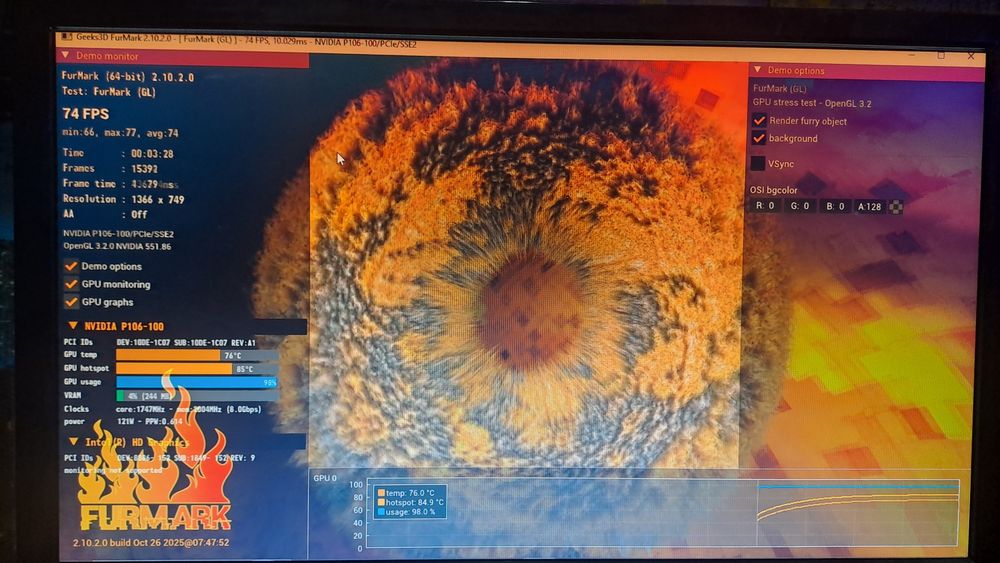
Task: Click the graph legend hotspot: 84.9 °C entry
Action: click(411, 502)
